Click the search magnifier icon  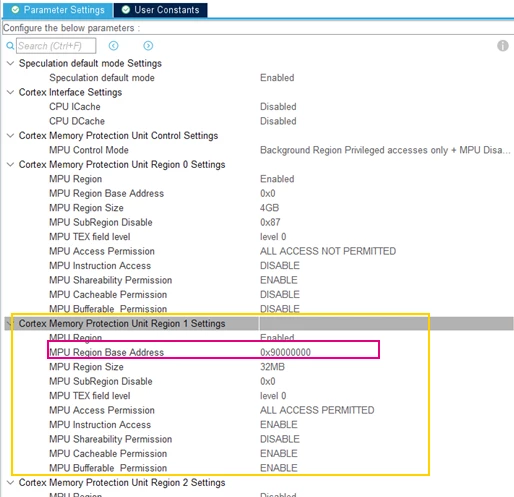pyautogui.click(x=10, y=46)
